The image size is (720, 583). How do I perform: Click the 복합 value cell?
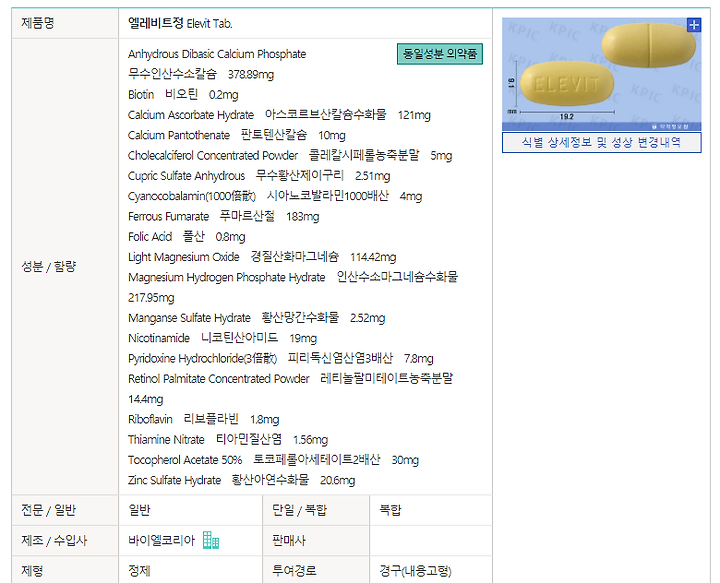[431, 510]
